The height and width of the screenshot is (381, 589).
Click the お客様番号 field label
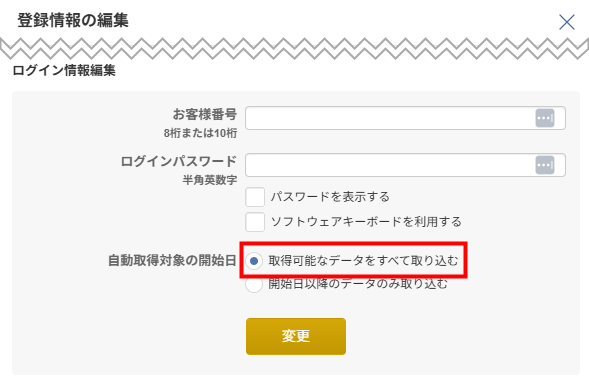click(205, 114)
